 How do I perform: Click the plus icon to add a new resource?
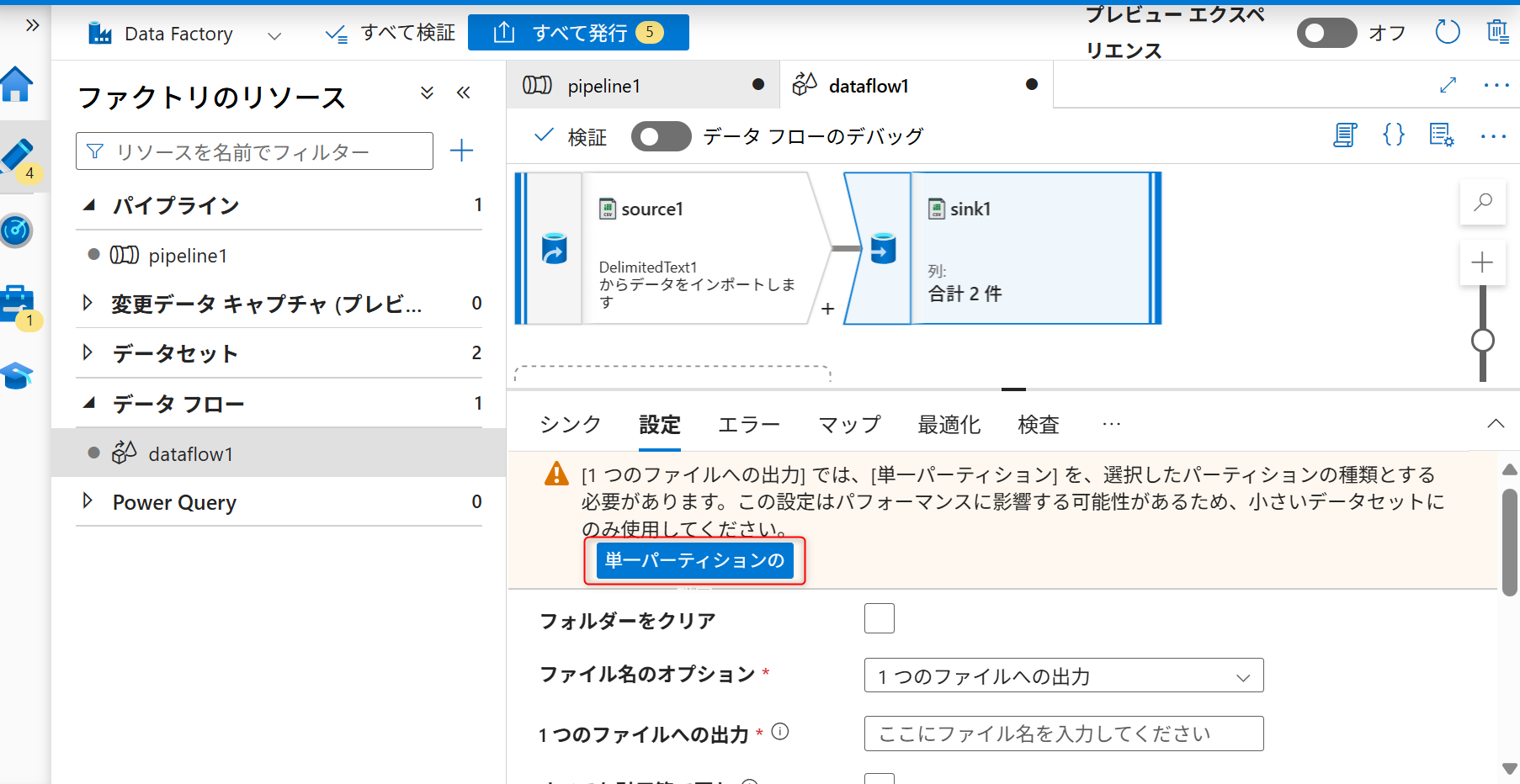[461, 150]
